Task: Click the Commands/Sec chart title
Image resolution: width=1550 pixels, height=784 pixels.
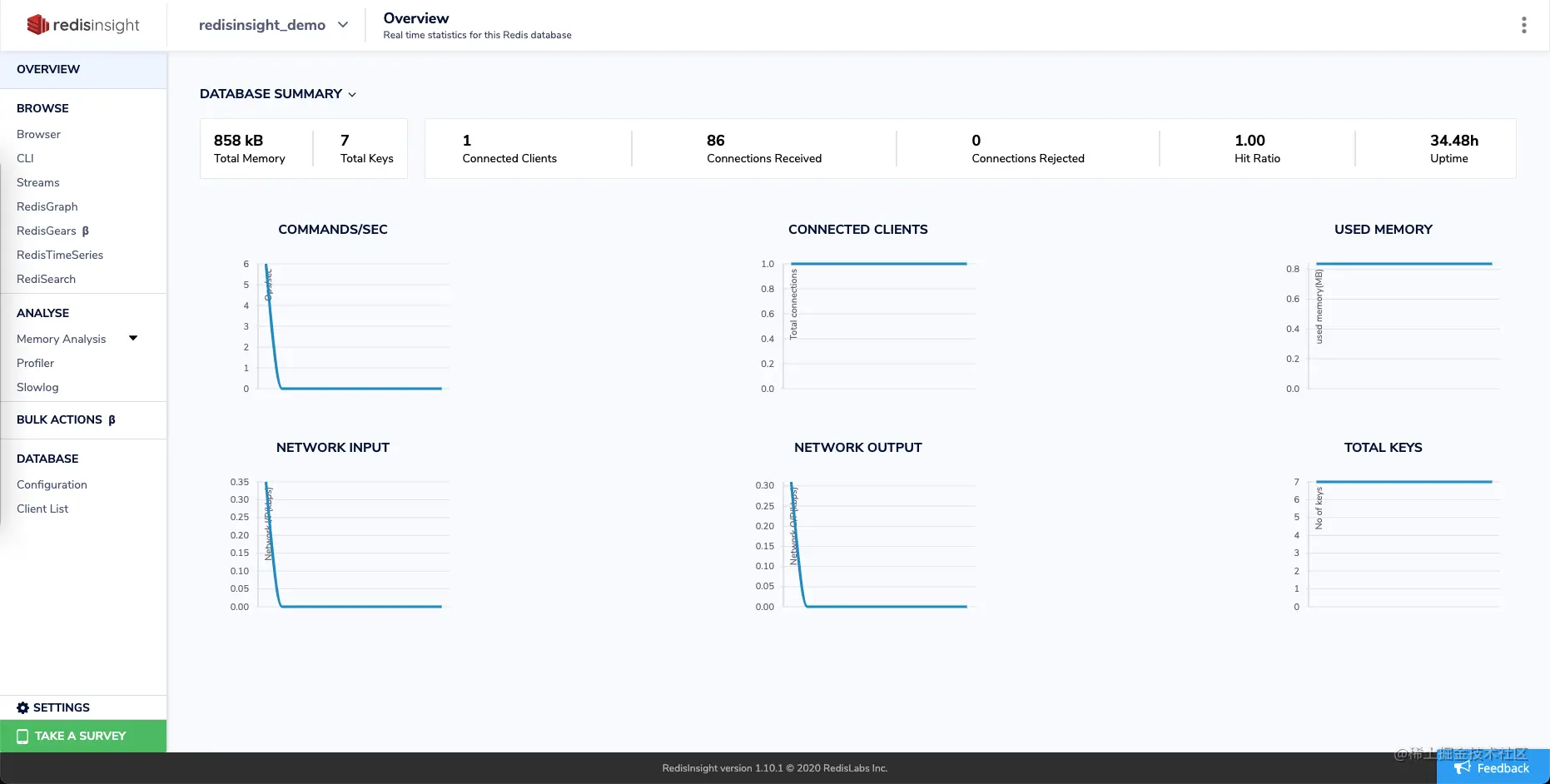Action: pos(333,230)
